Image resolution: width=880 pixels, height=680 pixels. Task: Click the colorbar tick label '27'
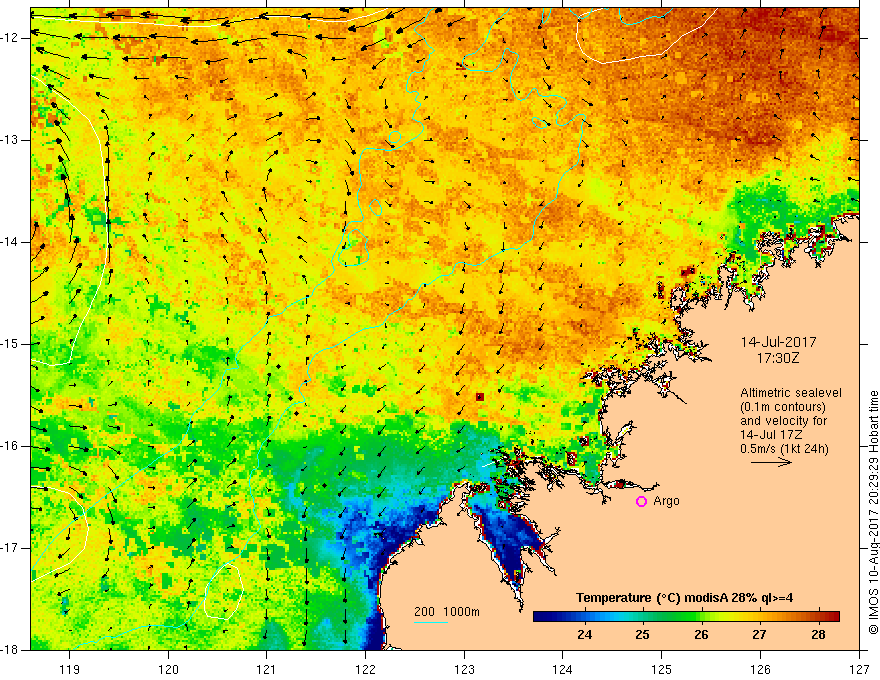[x=759, y=635]
